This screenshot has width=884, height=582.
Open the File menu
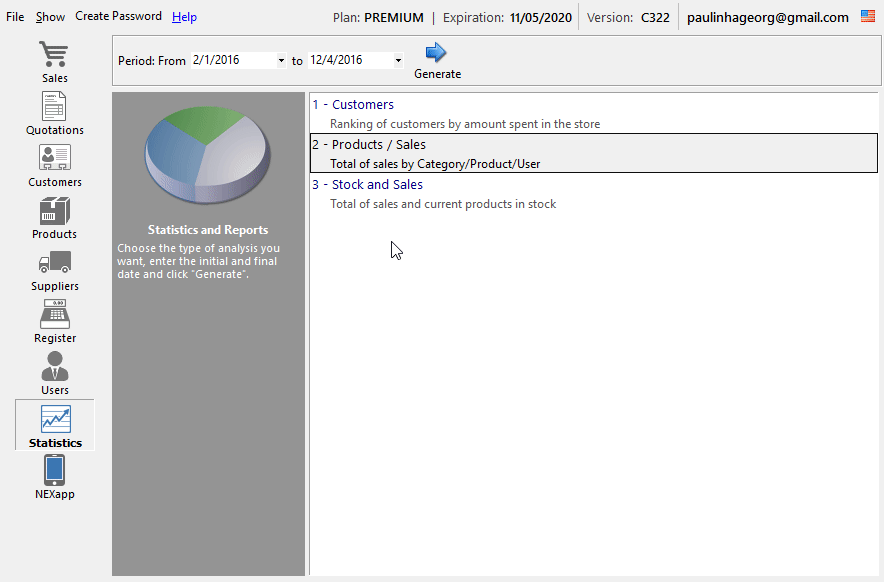tap(15, 17)
